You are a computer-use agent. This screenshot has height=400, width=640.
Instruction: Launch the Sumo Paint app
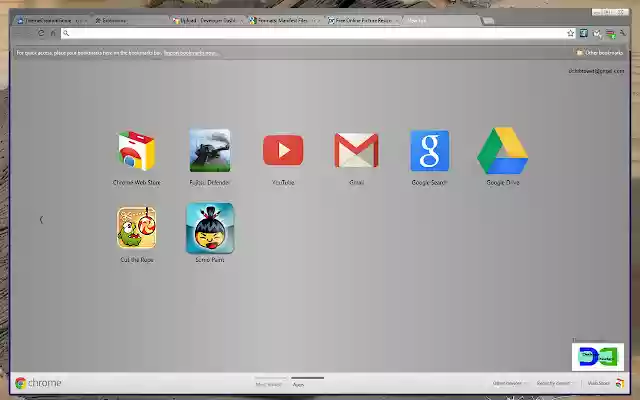pyautogui.click(x=210, y=228)
